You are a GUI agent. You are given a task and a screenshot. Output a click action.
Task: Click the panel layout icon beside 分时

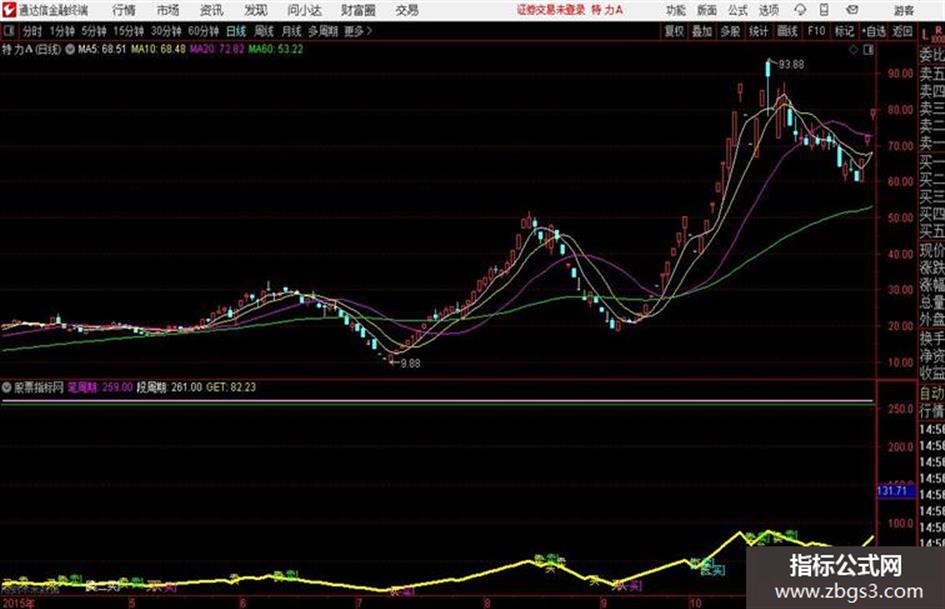coord(9,31)
